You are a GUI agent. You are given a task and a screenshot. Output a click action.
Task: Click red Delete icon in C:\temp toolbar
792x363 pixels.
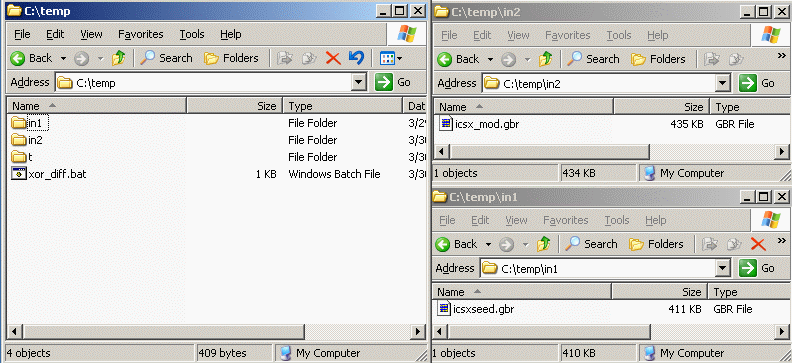pos(333,59)
